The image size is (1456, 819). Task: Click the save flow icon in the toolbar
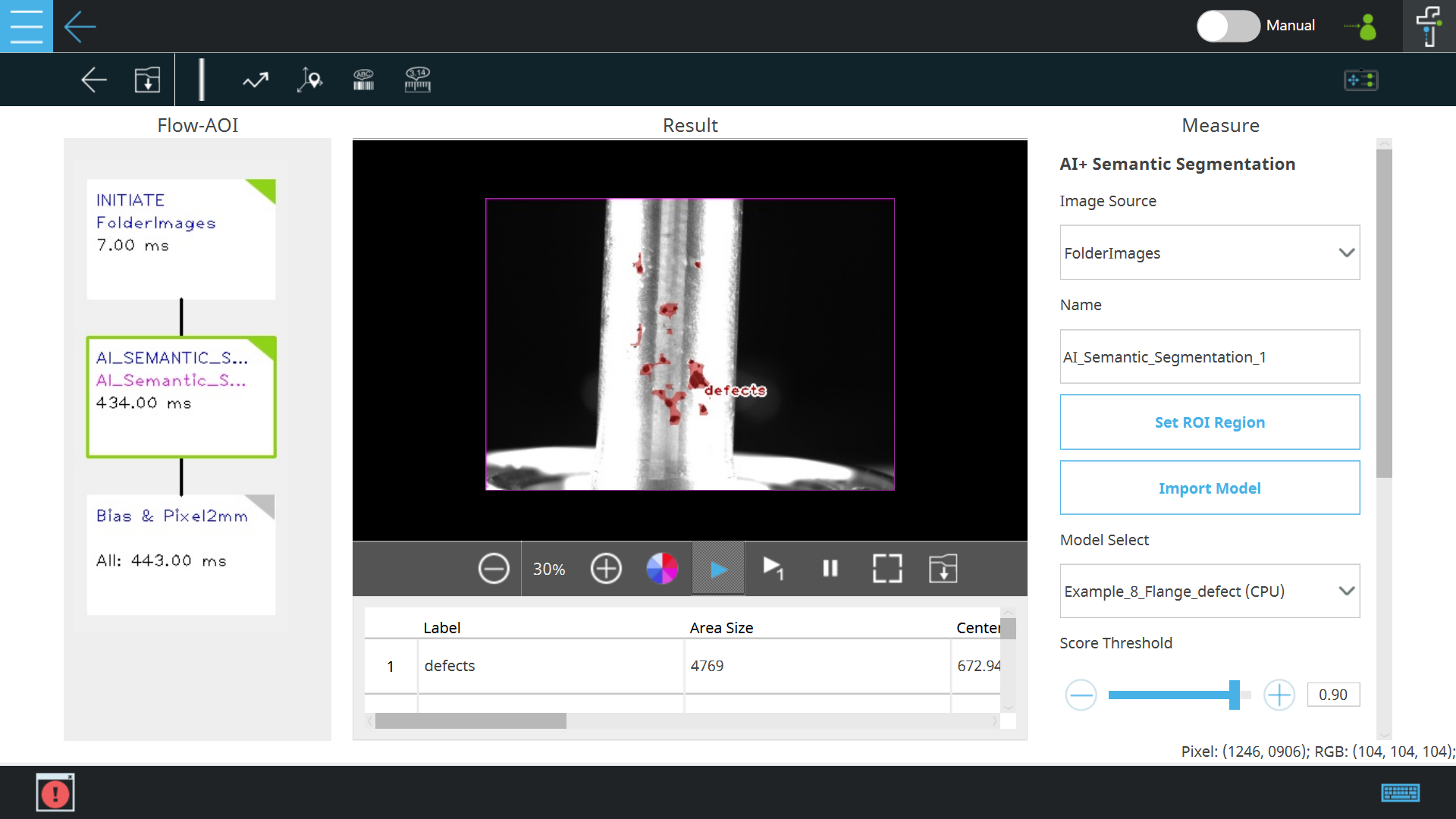pyautogui.click(x=147, y=80)
